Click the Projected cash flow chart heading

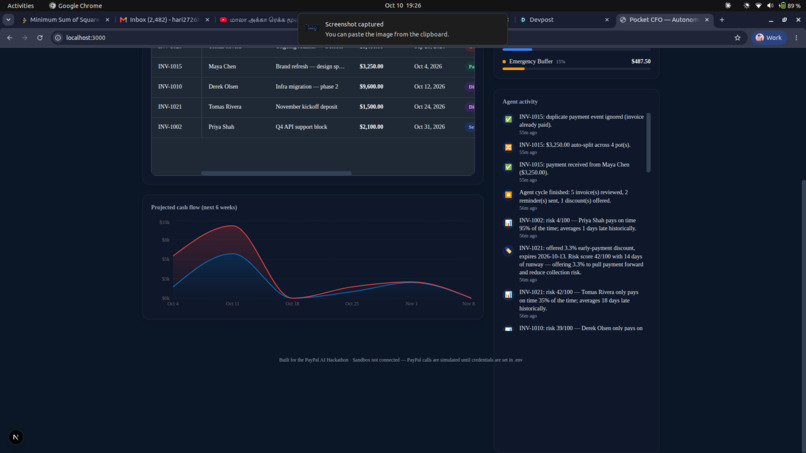194,207
